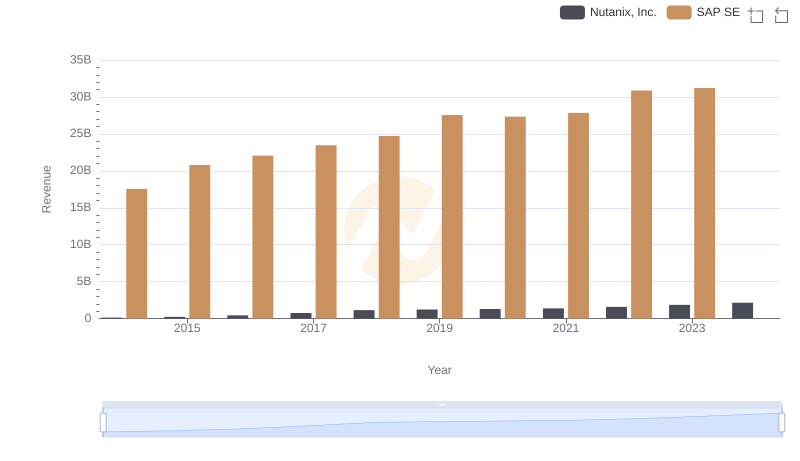Image resolution: width=800 pixels, height=461 pixels.
Task: Click the 2015 x-axis label
Action: pyautogui.click(x=187, y=328)
